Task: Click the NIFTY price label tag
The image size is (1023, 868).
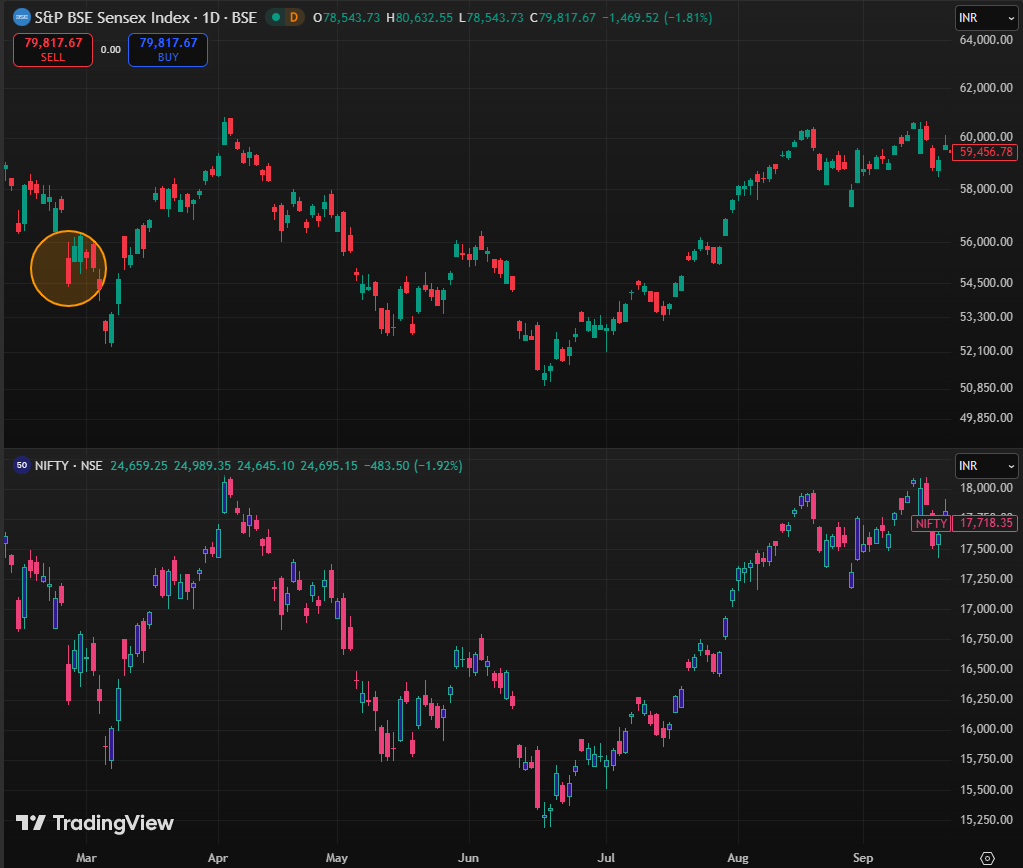Action: 931,523
